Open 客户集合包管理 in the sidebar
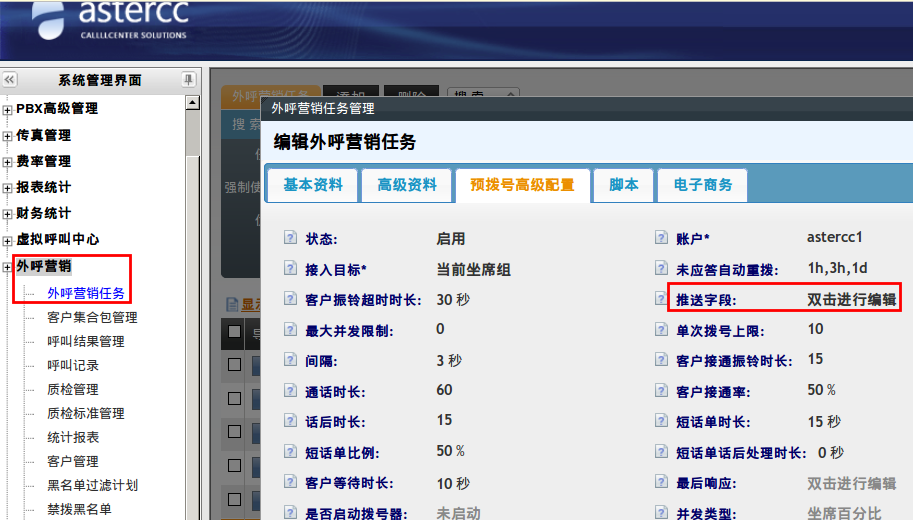This screenshot has height=520, width=913. [x=92, y=317]
